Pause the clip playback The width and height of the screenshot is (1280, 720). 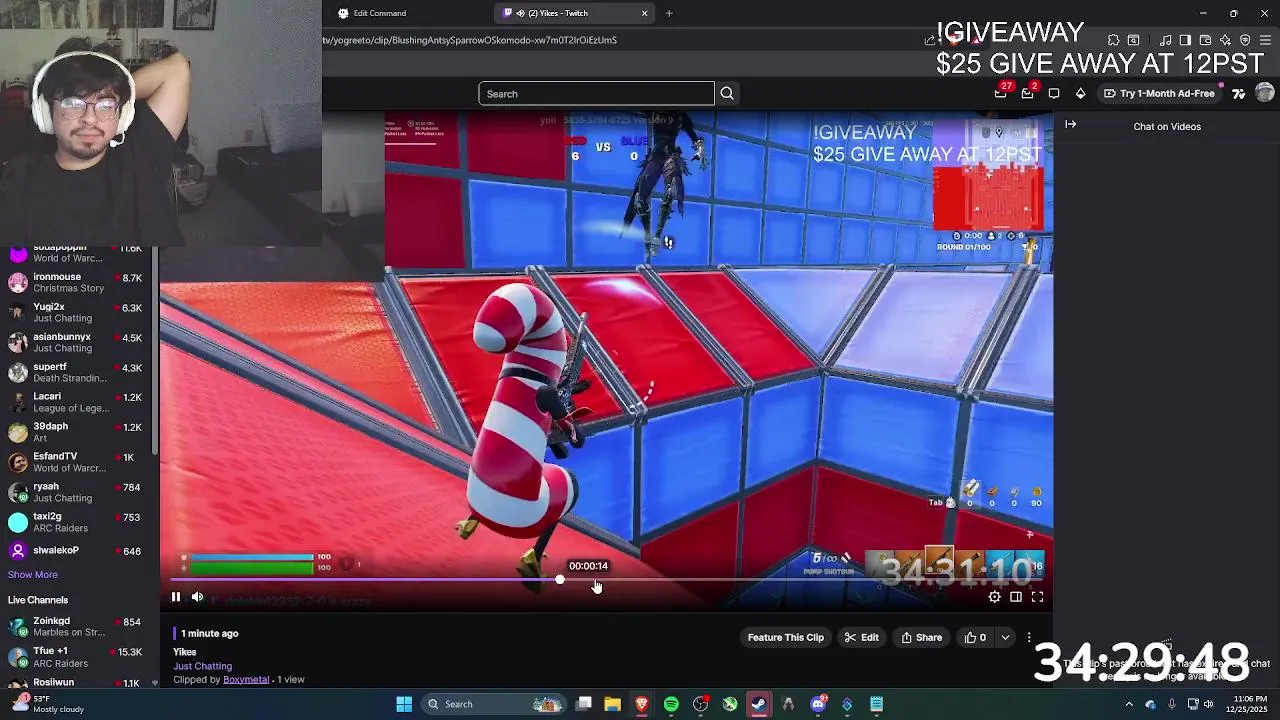(x=176, y=597)
